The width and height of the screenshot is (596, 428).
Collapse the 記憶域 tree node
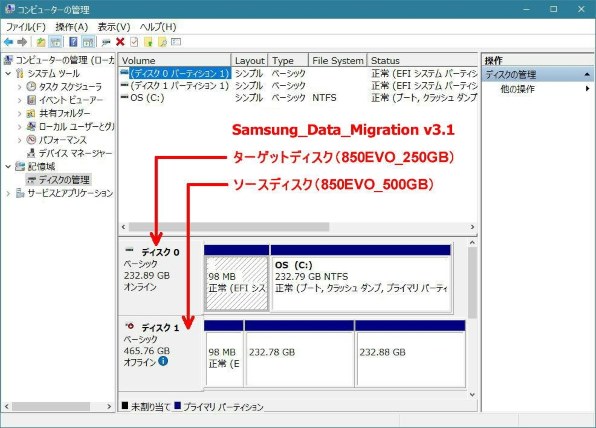point(8,166)
